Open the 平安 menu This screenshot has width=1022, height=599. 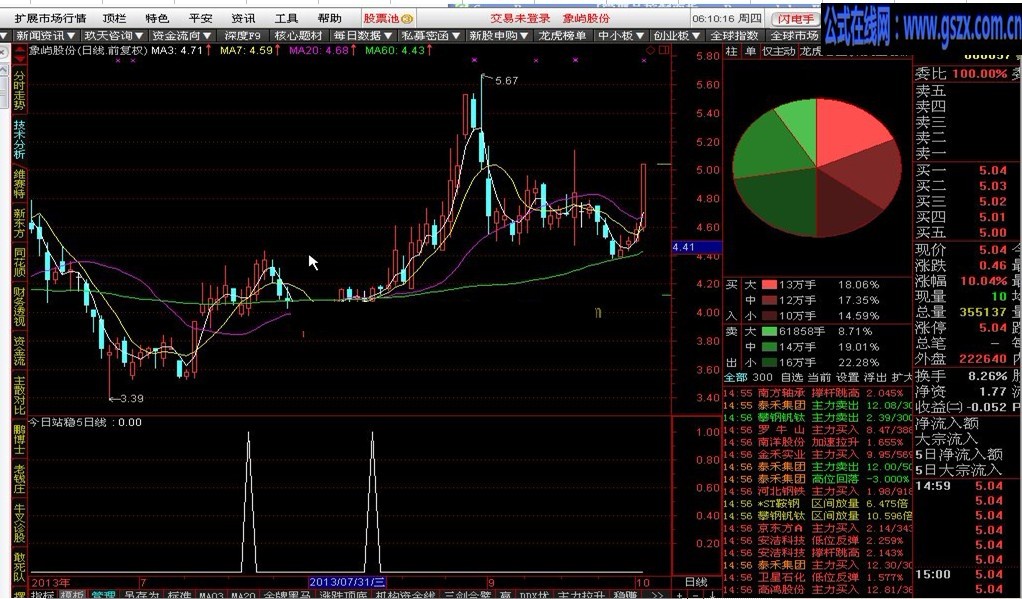pos(201,18)
